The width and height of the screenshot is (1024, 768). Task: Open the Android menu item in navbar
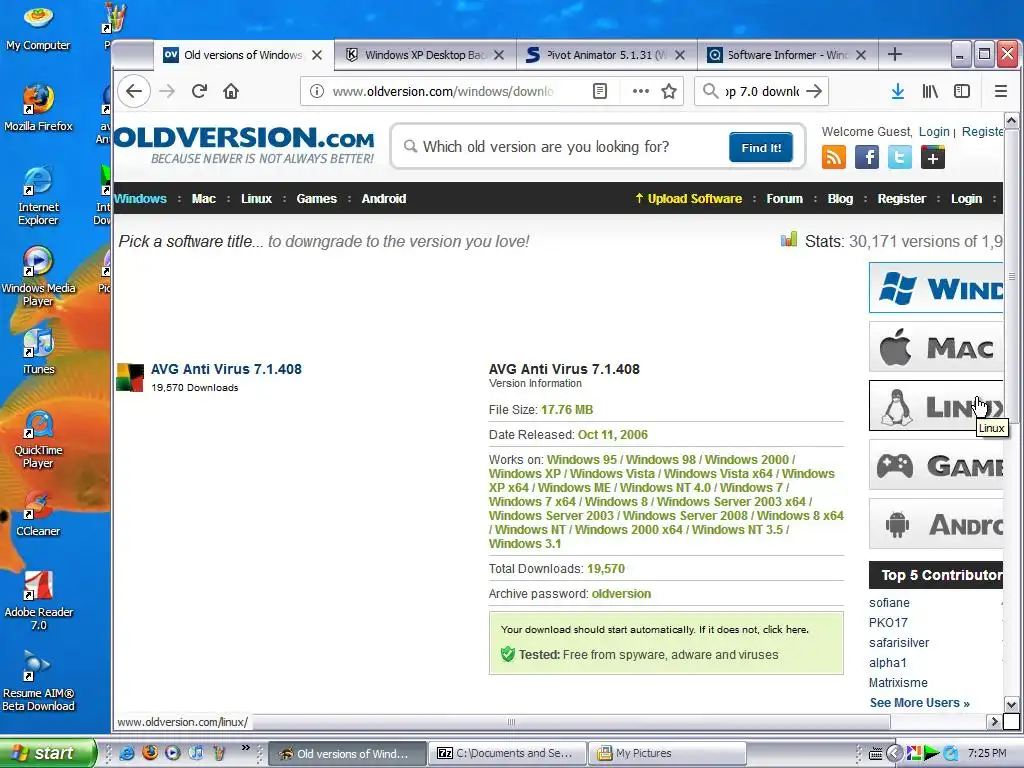(384, 199)
